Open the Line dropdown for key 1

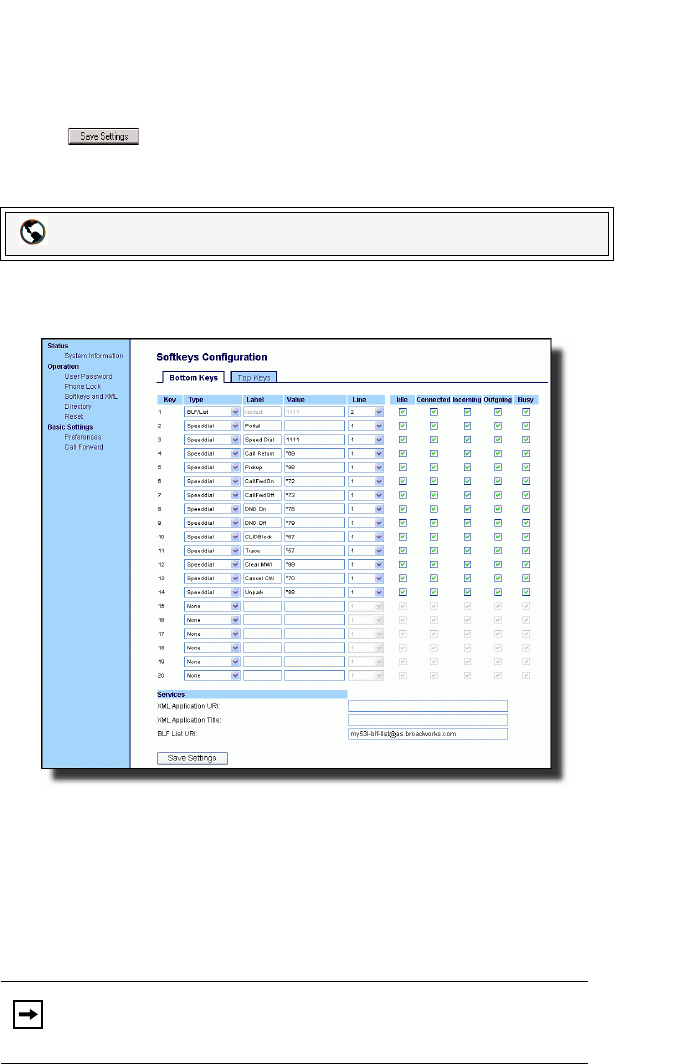(x=366, y=412)
